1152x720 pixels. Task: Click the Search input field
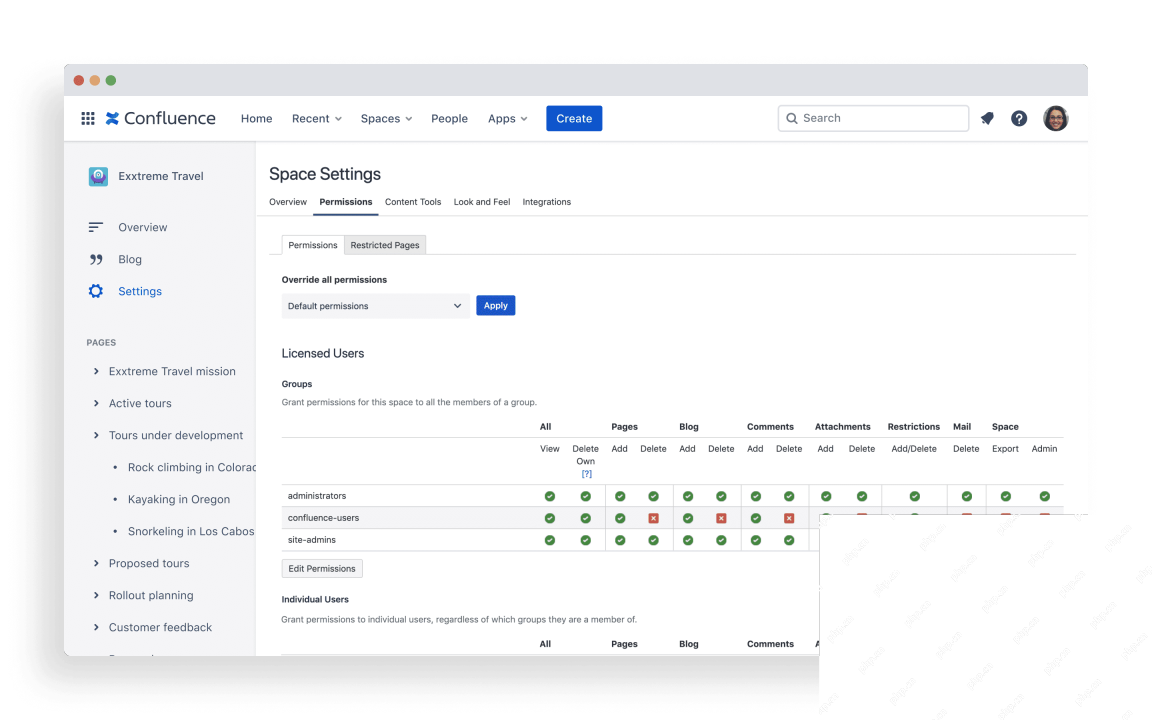click(x=874, y=118)
